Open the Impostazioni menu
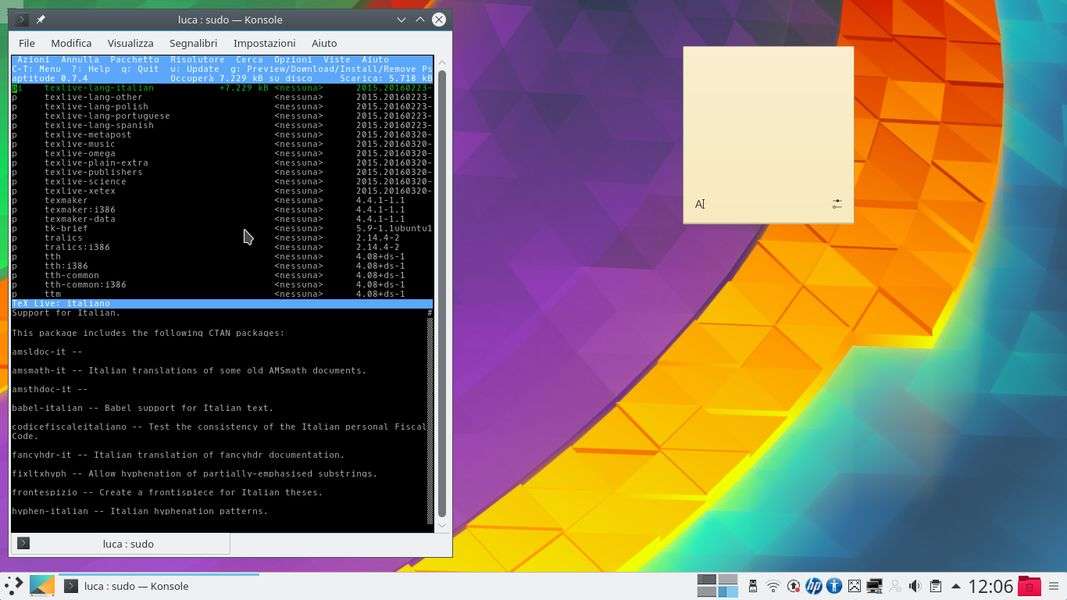 264,43
